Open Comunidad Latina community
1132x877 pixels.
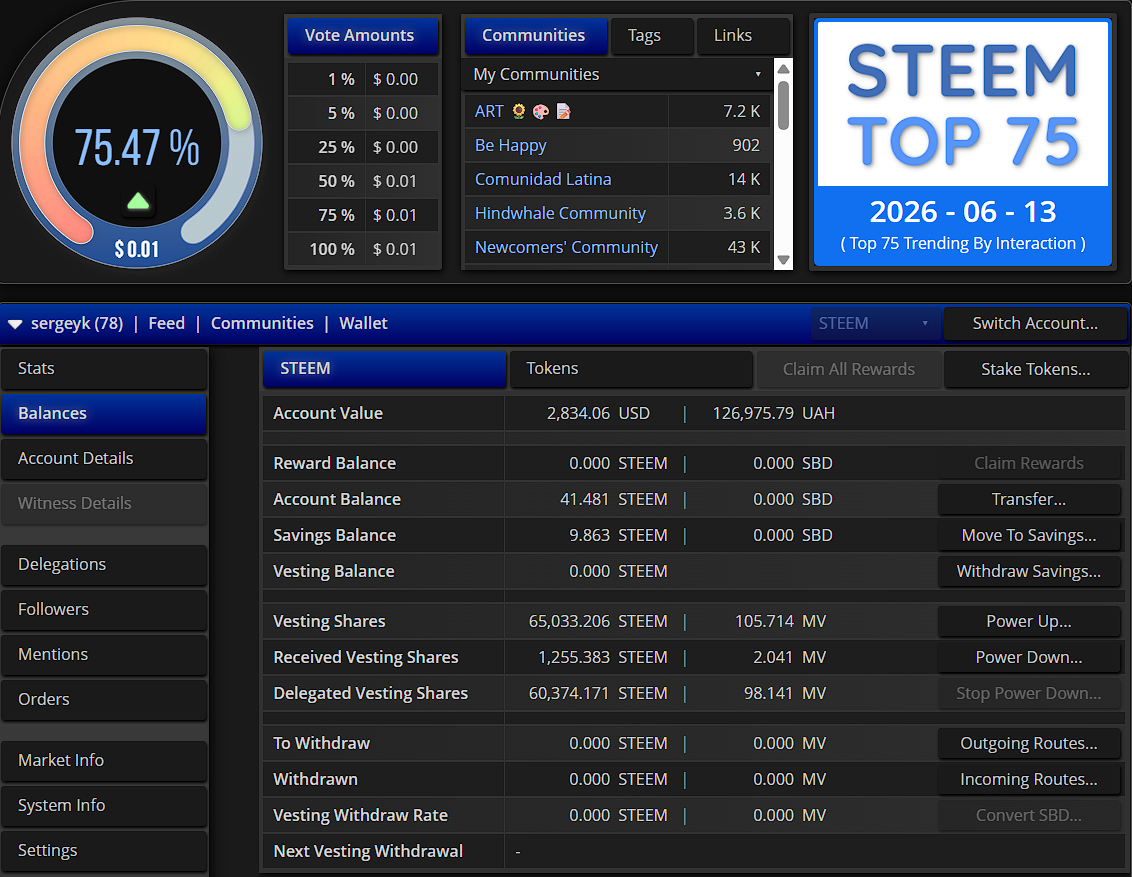coord(543,179)
